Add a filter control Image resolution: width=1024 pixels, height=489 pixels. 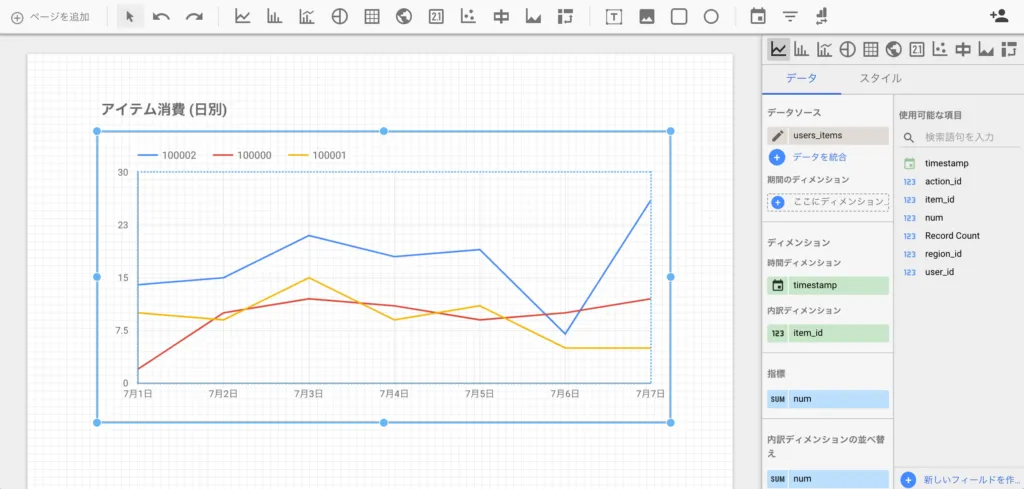click(x=790, y=17)
